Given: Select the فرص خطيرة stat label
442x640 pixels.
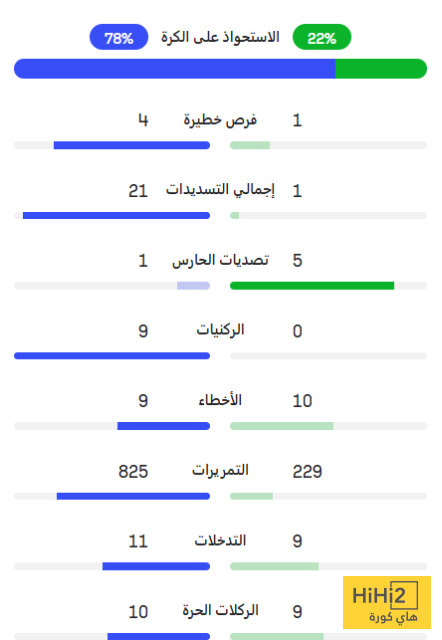Looking at the screenshot, I should pos(220,120).
